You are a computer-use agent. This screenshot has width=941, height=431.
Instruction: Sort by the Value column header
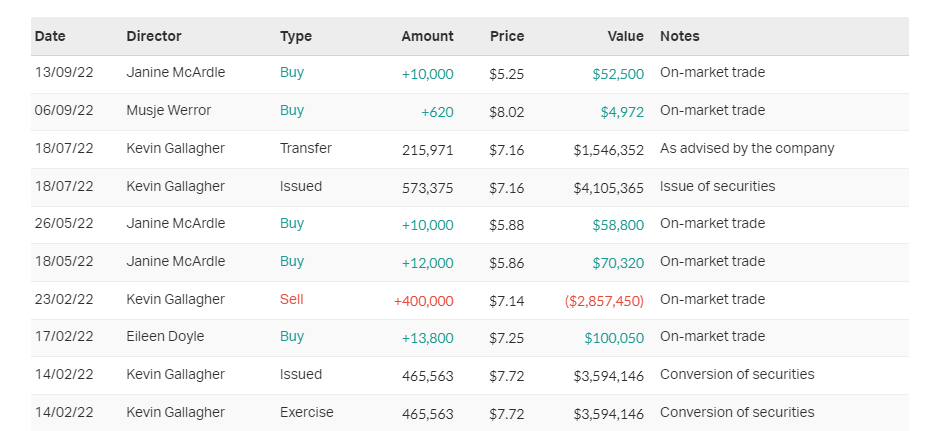click(626, 36)
